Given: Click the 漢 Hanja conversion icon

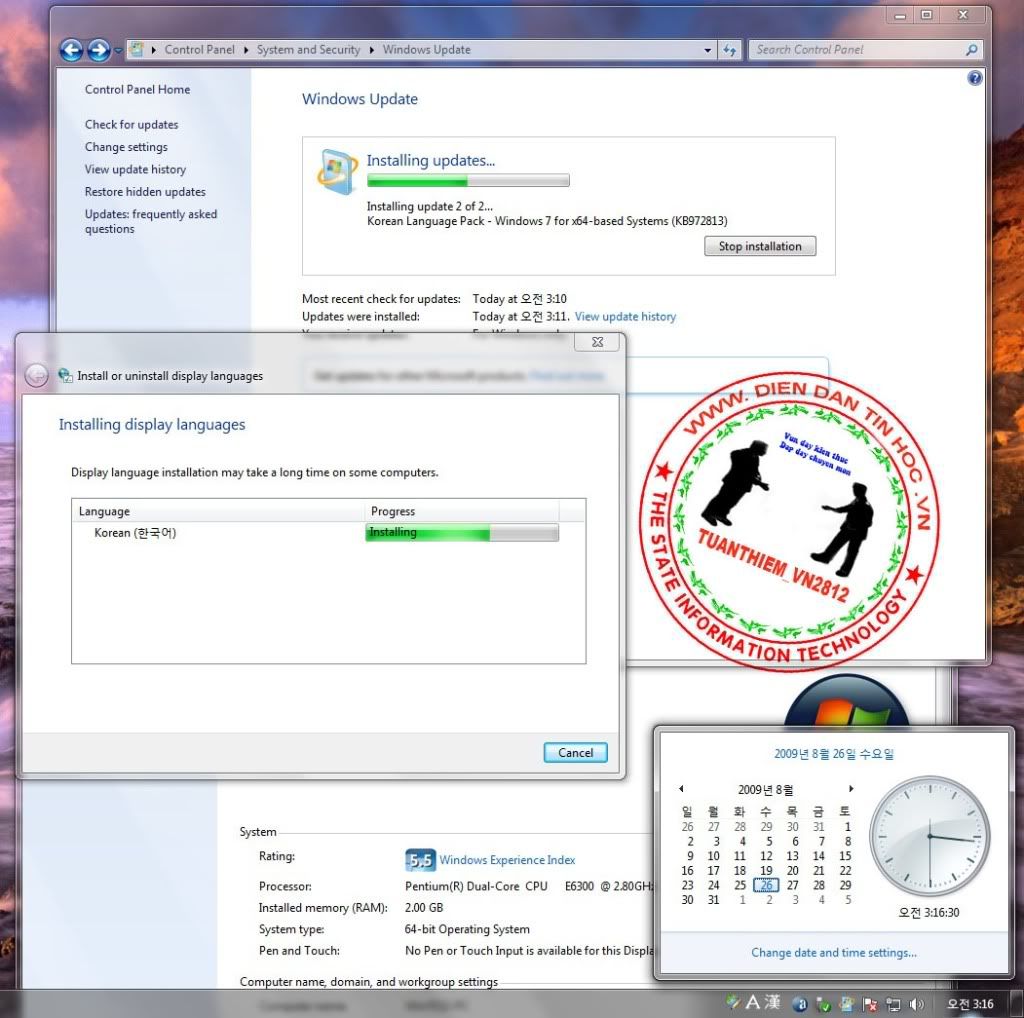Looking at the screenshot, I should pos(772,1002).
